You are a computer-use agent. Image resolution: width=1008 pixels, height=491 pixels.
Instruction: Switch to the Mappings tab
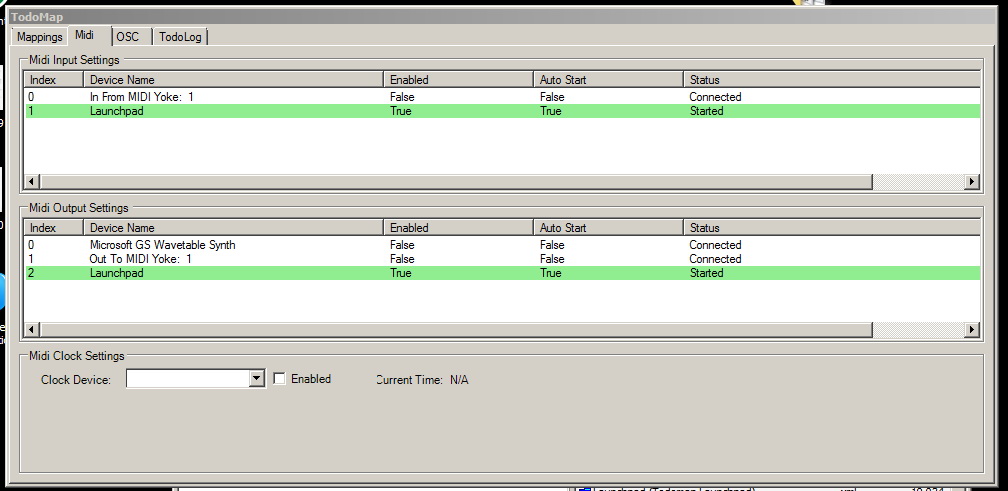coord(40,37)
